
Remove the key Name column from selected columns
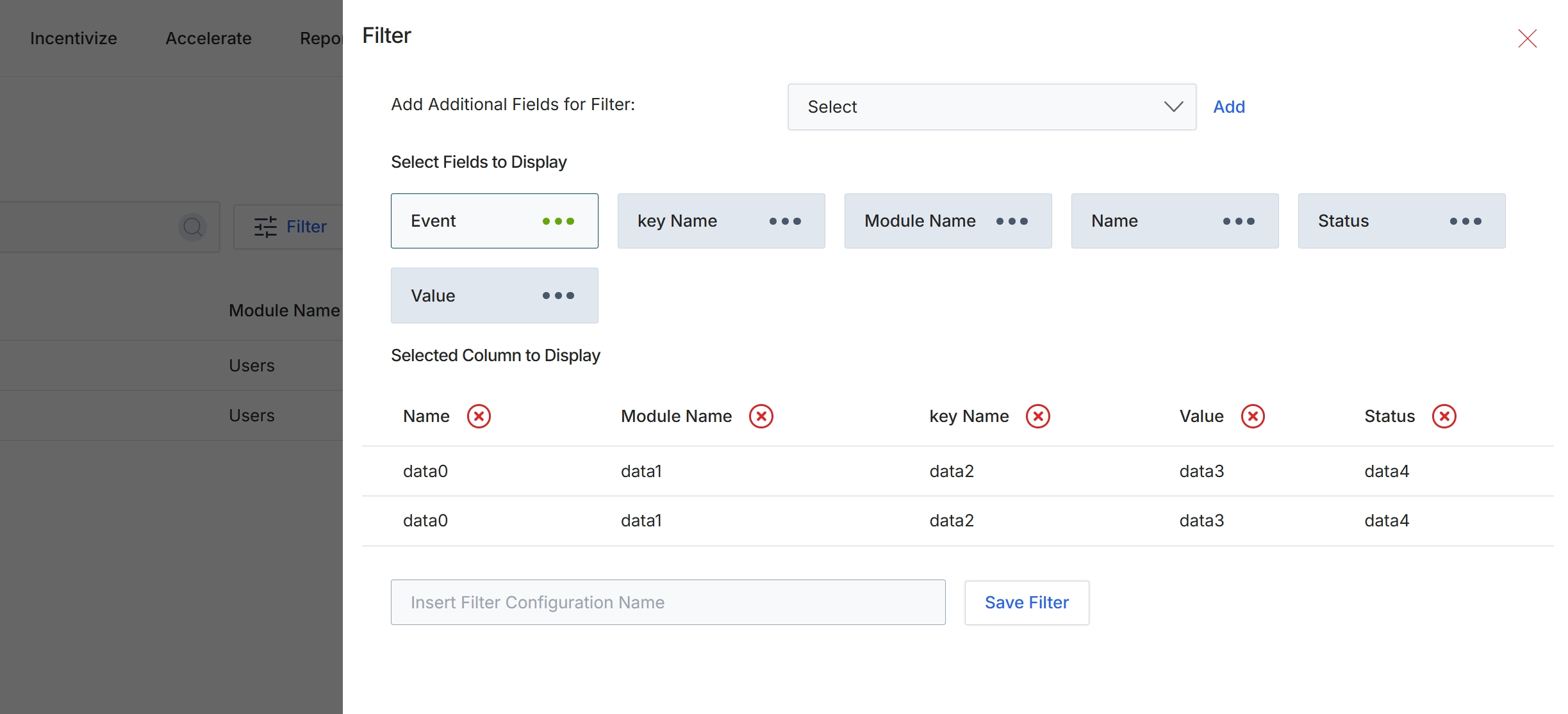[1038, 416]
